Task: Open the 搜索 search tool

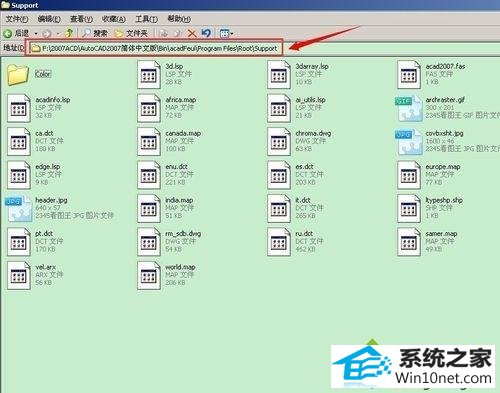Action: tap(95, 33)
